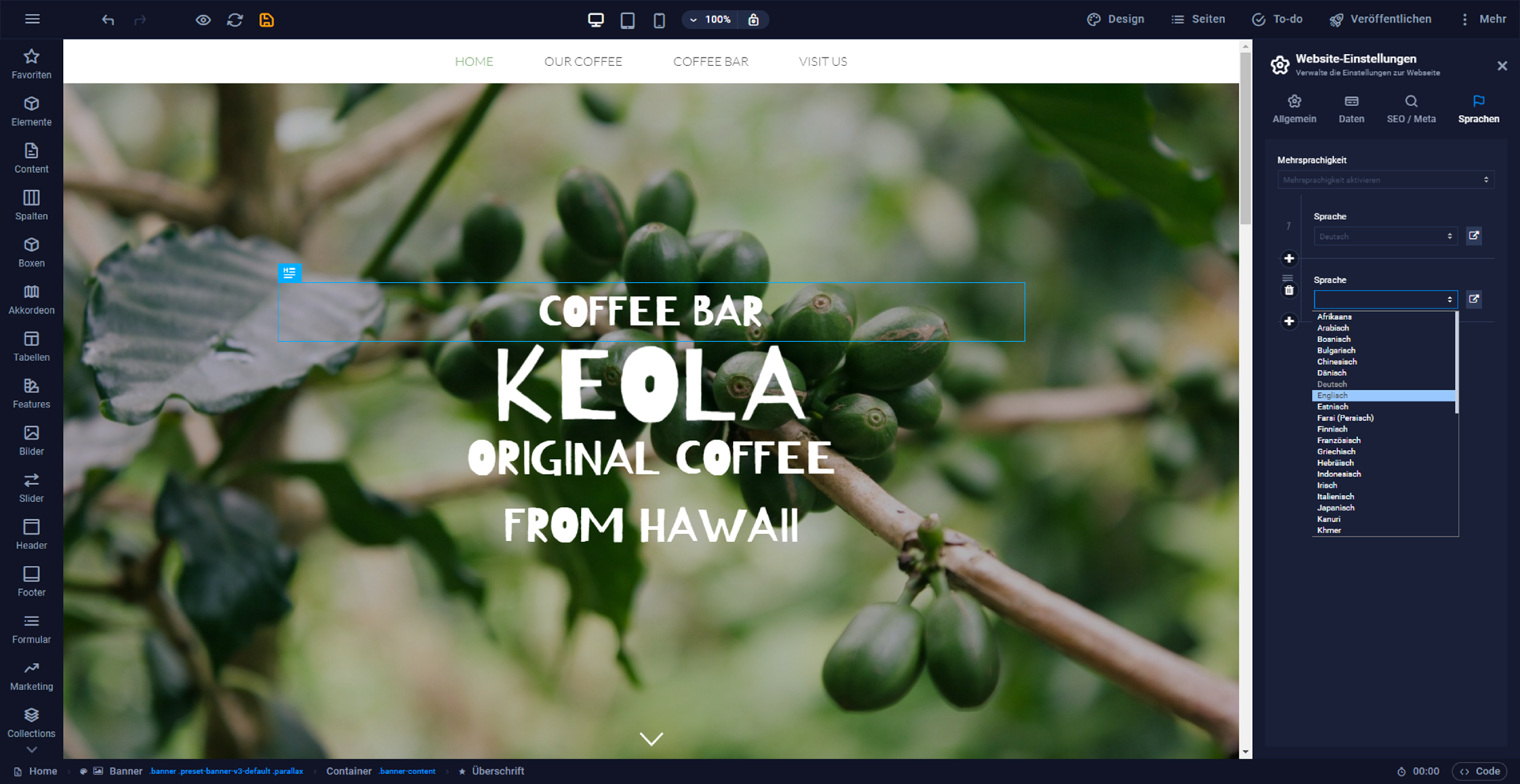Image resolution: width=1520 pixels, height=784 pixels.
Task: Open the Akkordeon elements category
Action: (31, 300)
